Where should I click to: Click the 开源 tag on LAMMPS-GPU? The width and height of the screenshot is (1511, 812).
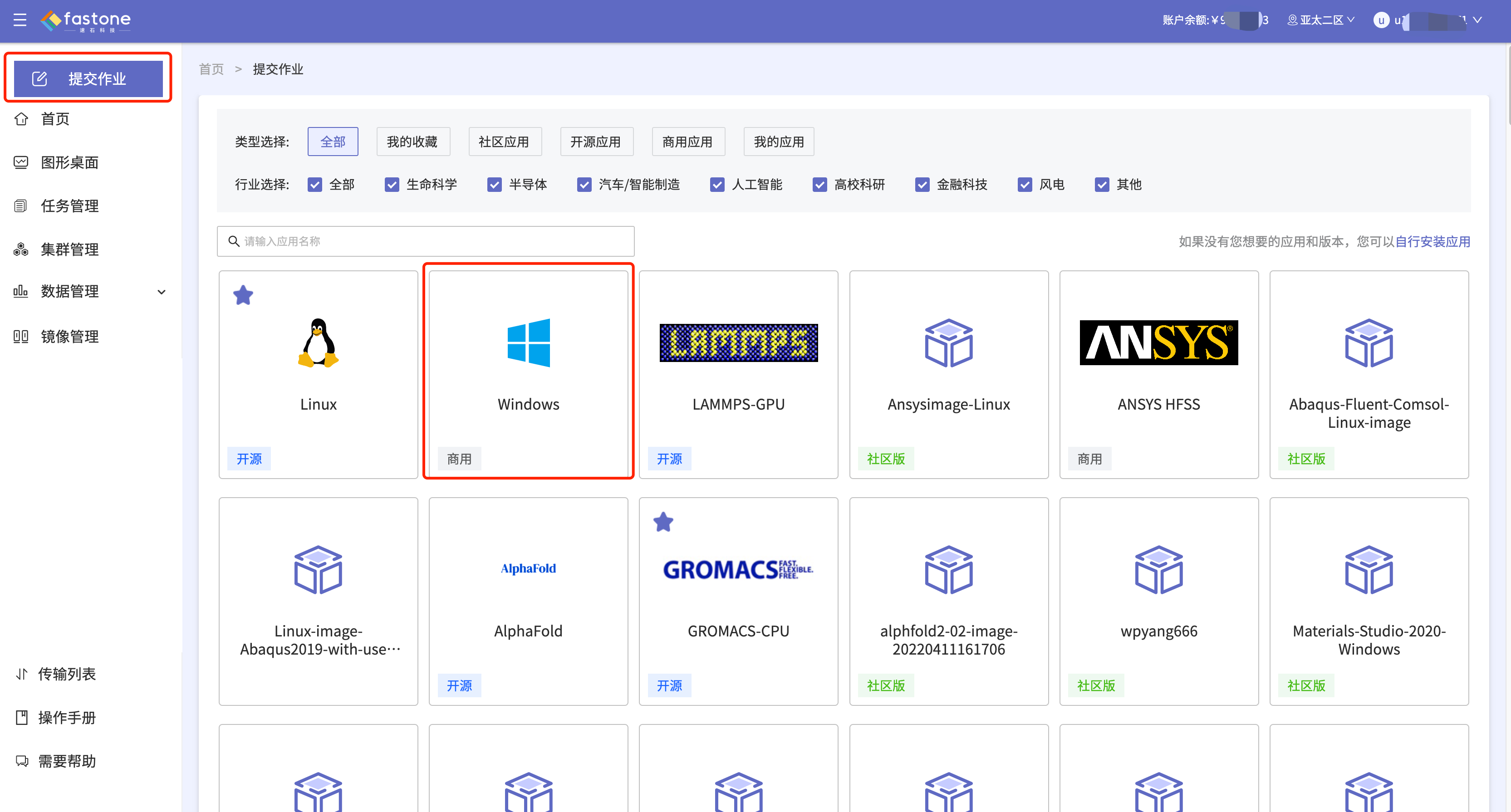[669, 459]
